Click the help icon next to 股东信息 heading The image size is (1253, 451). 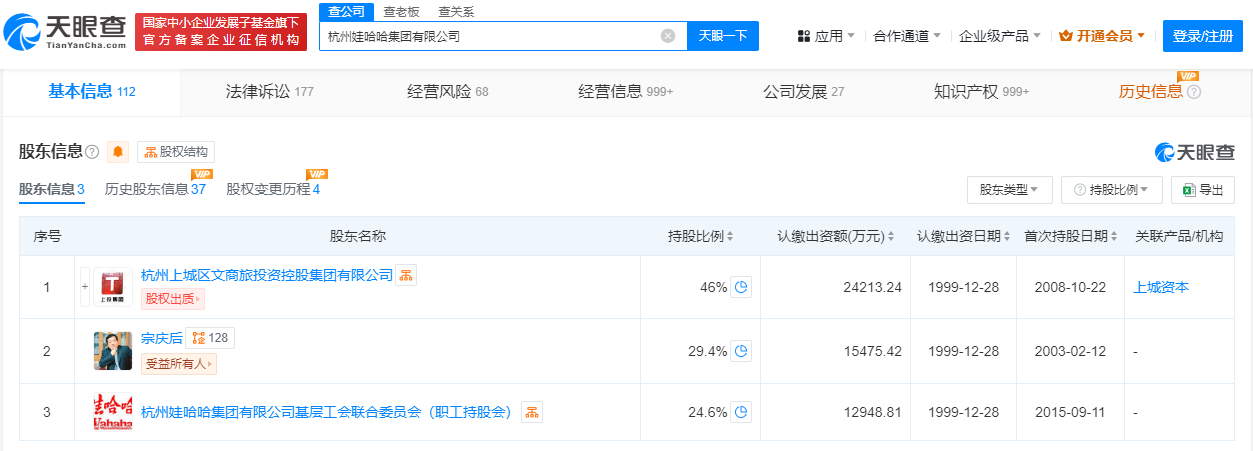[92, 152]
